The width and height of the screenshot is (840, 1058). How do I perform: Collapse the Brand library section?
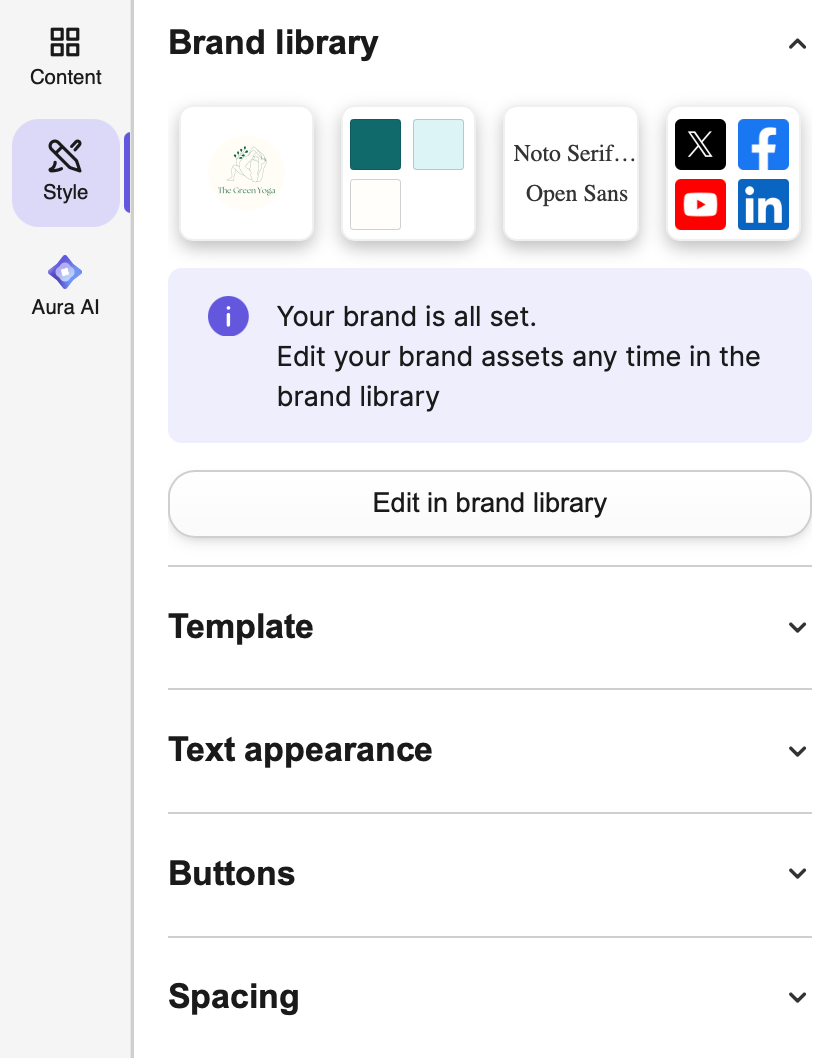click(797, 44)
